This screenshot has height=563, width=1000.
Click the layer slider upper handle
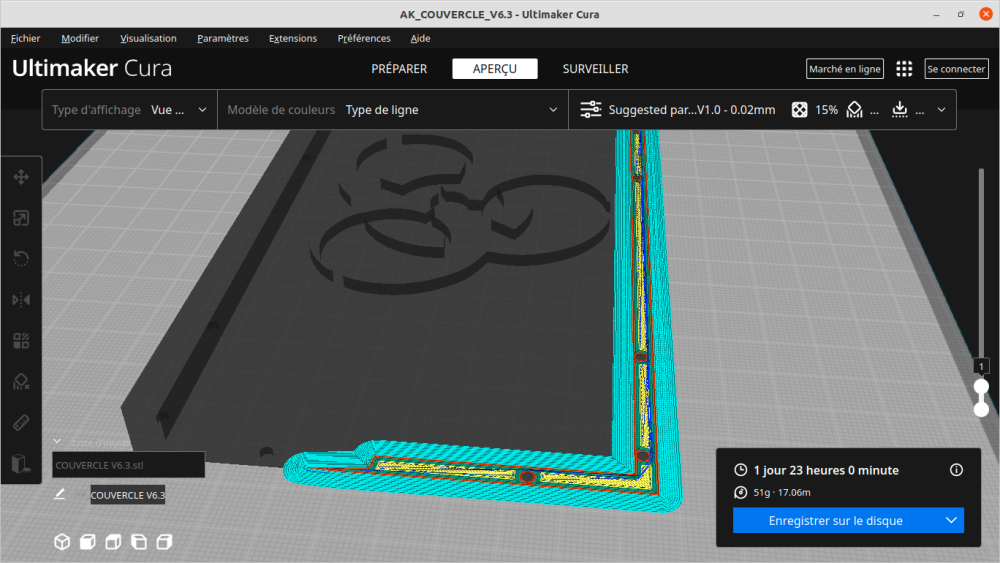(981, 386)
